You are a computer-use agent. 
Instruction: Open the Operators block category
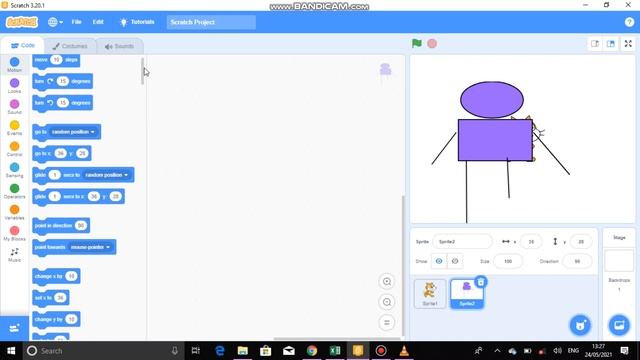coord(14,191)
